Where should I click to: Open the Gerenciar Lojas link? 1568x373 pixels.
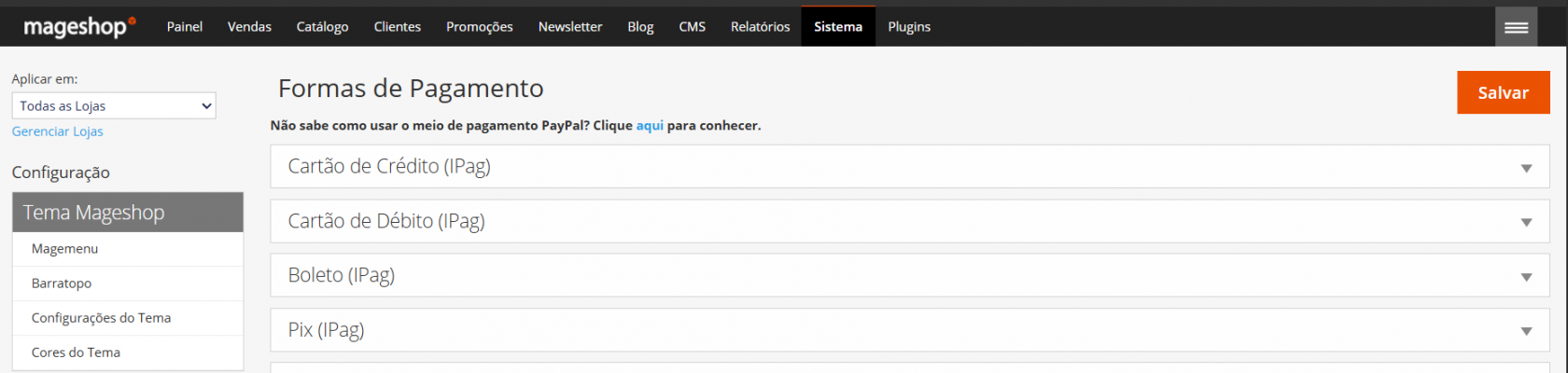58,131
